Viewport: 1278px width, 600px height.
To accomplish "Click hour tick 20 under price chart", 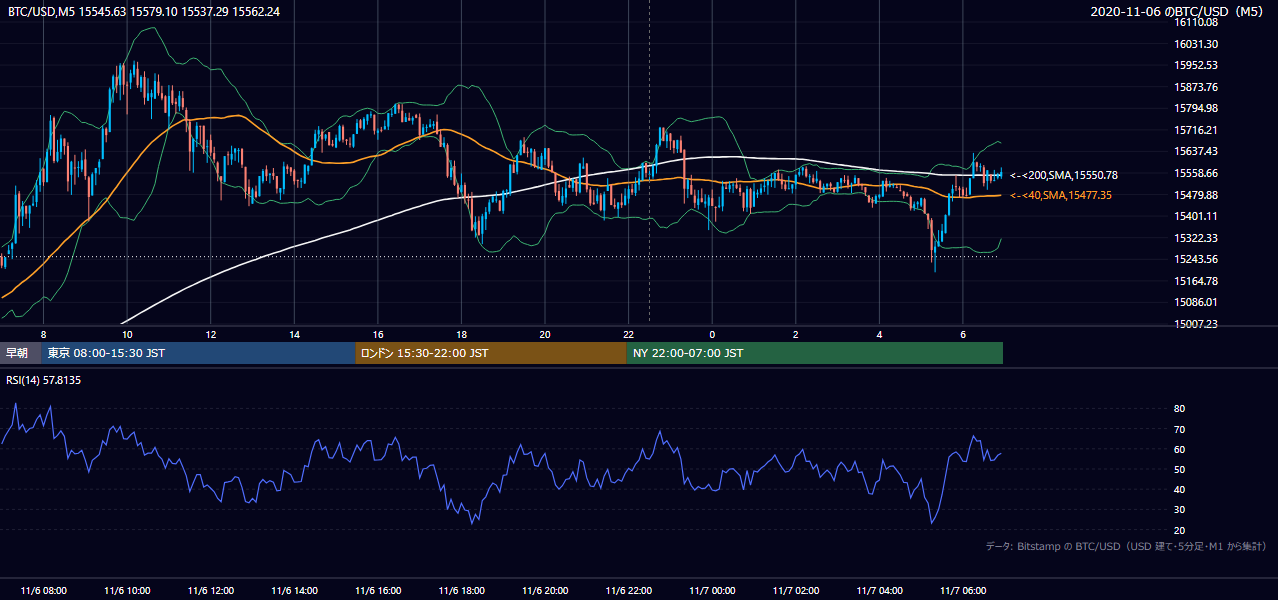I will click(545, 334).
